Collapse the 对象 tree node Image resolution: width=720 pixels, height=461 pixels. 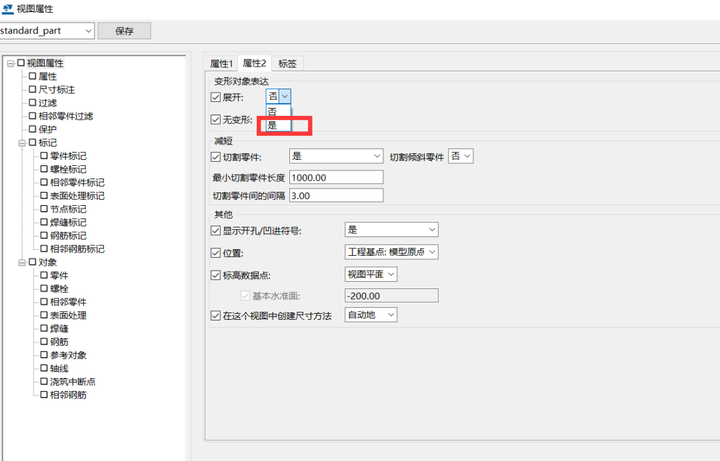[22, 263]
